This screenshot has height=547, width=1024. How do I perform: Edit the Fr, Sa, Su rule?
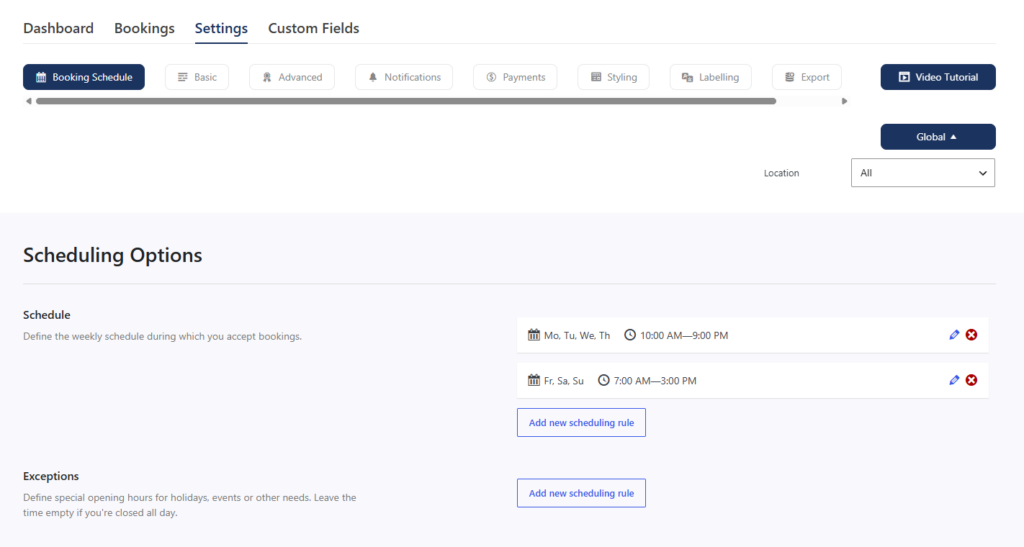click(x=954, y=380)
